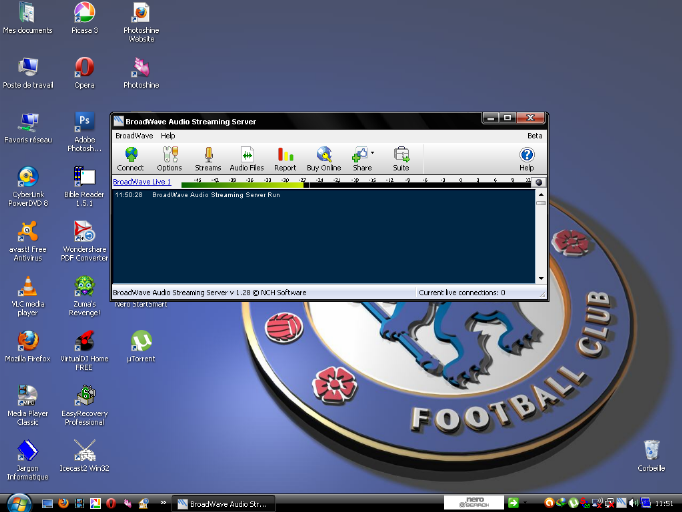The width and height of the screenshot is (682, 512).
Task: Select BroadWave Audio Streaming taskbar button
Action: point(223,503)
